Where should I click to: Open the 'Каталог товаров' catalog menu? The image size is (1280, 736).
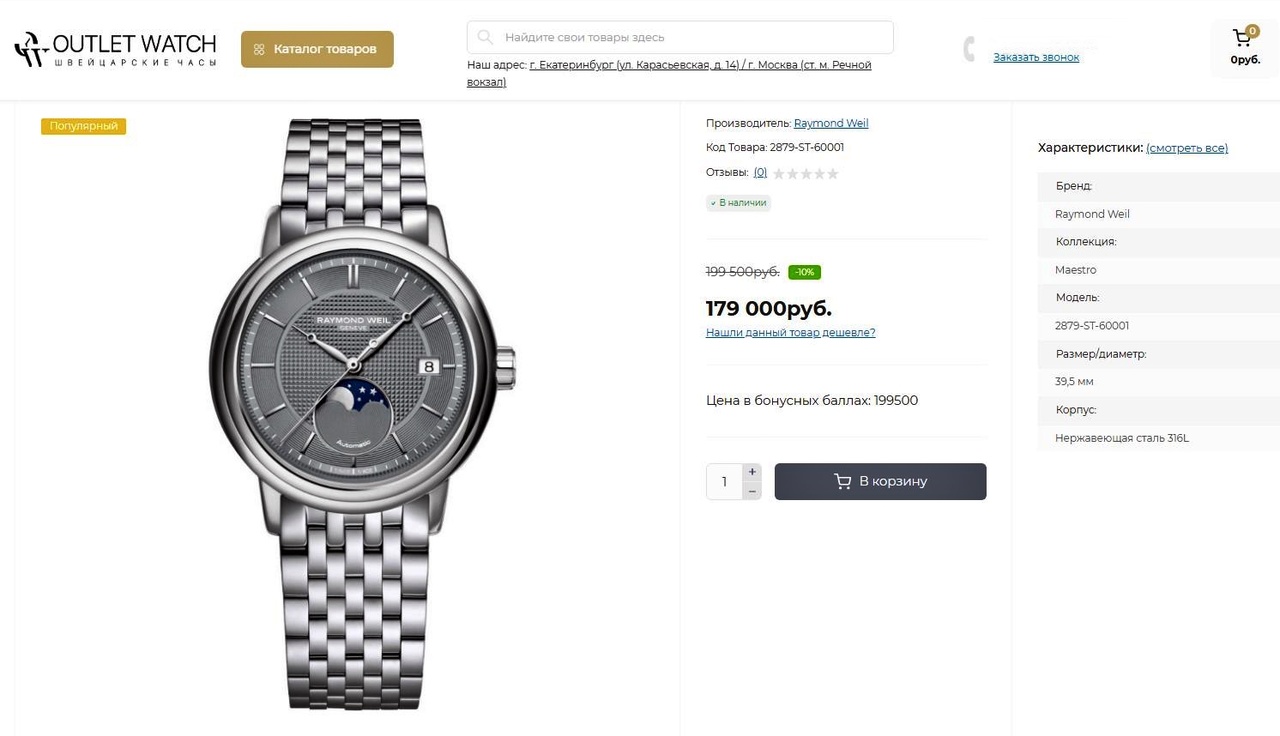(317, 49)
